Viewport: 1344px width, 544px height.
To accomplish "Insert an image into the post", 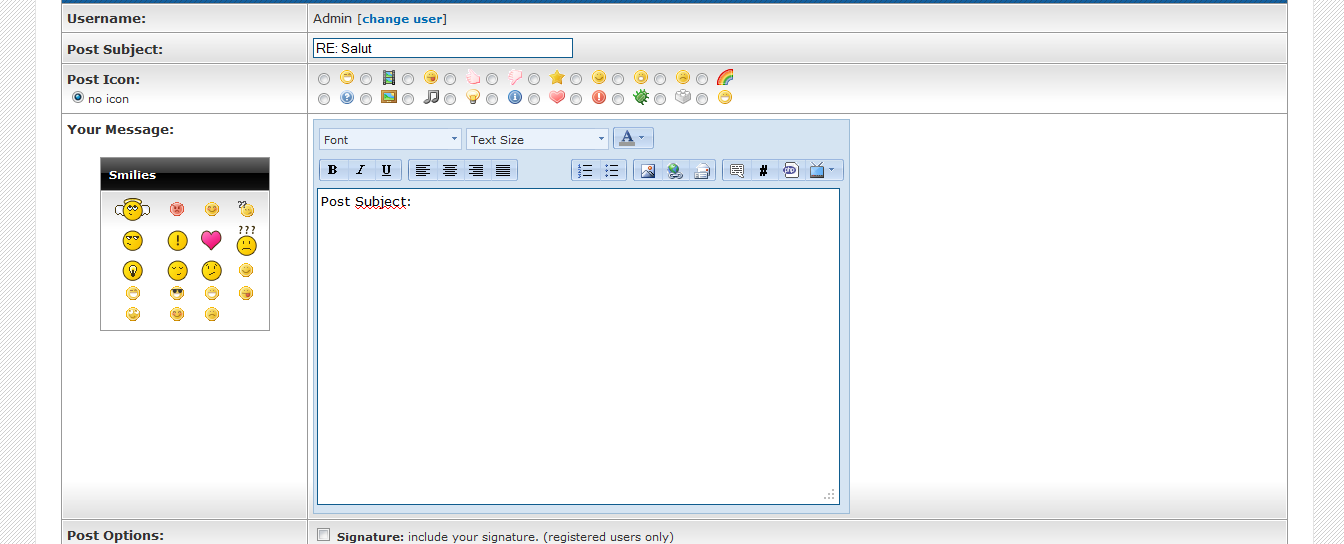I will (x=648, y=171).
